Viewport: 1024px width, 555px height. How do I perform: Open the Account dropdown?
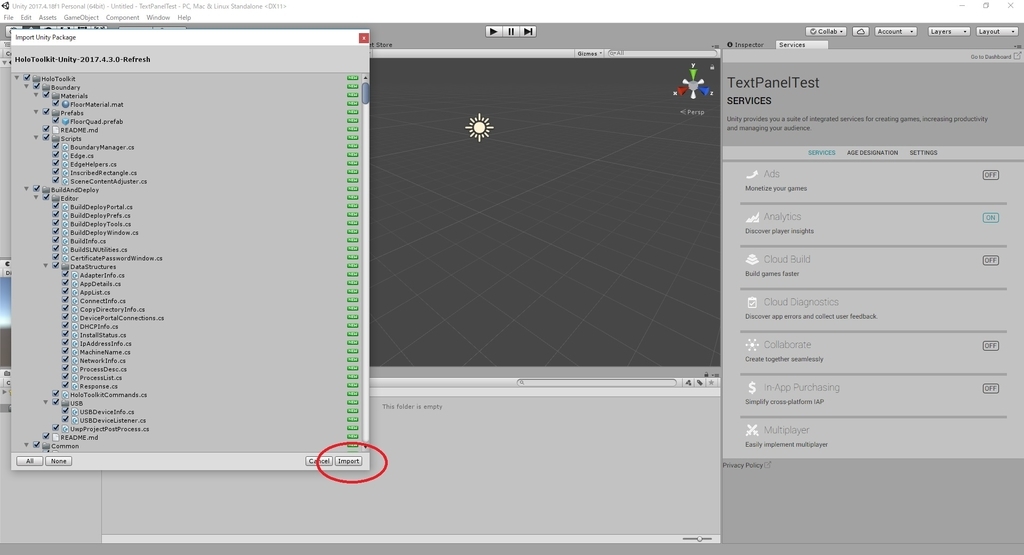895,31
